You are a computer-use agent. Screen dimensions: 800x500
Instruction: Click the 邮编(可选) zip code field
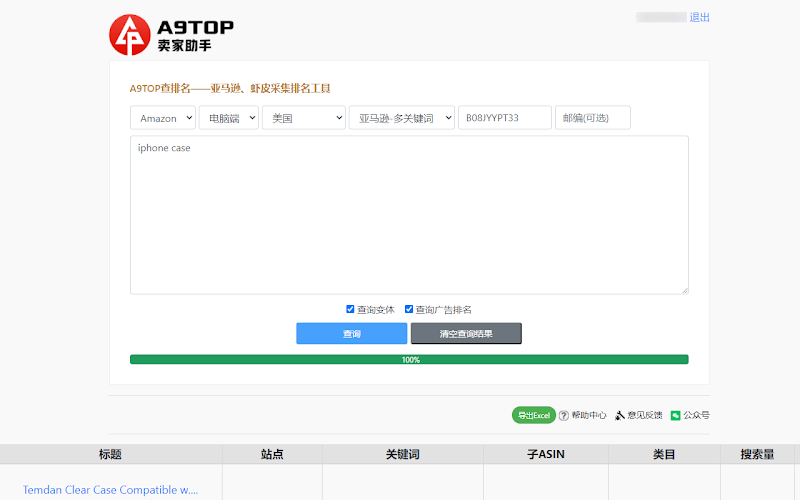[x=593, y=118]
